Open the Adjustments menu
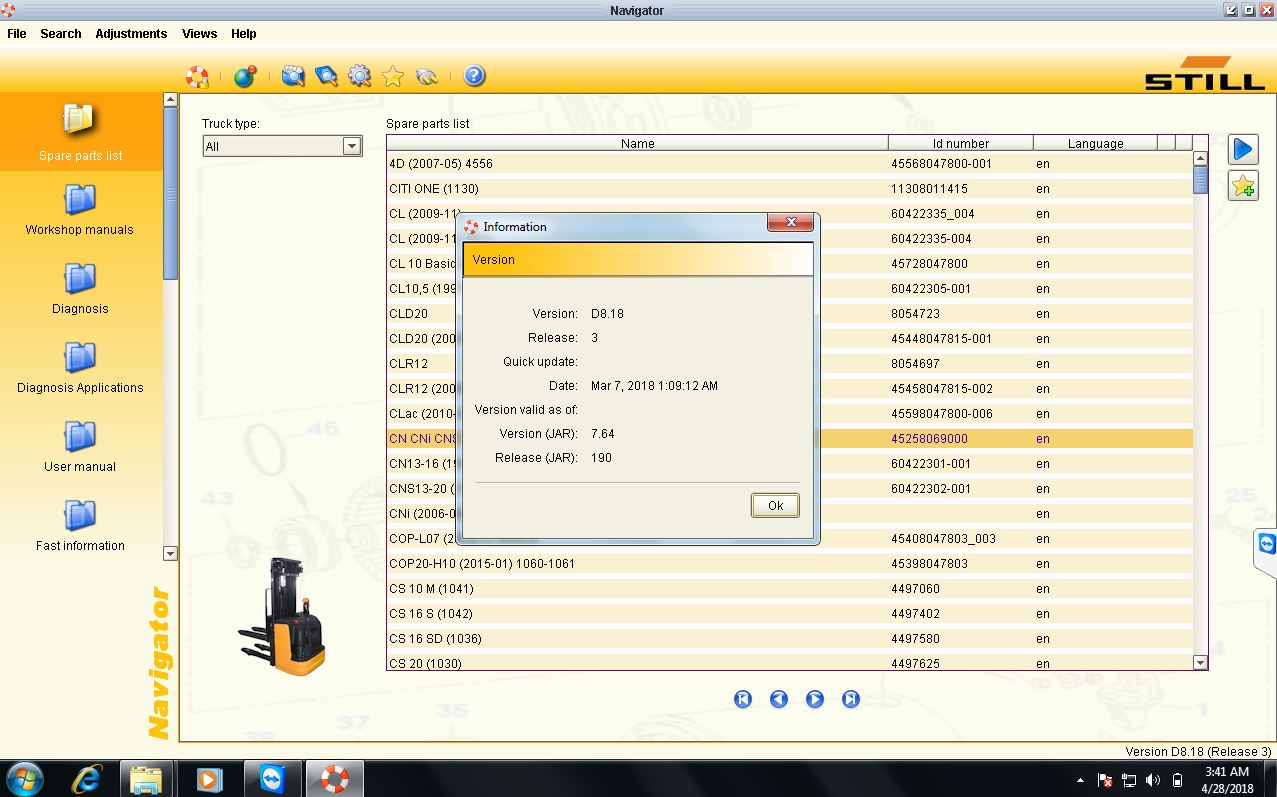The width and height of the screenshot is (1277, 797). [131, 33]
